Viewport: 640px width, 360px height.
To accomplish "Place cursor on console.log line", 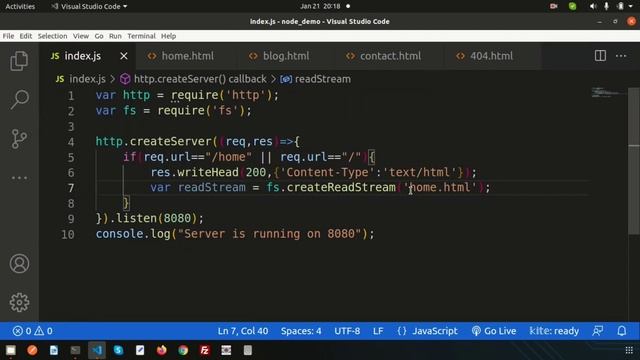I will pos(235,234).
